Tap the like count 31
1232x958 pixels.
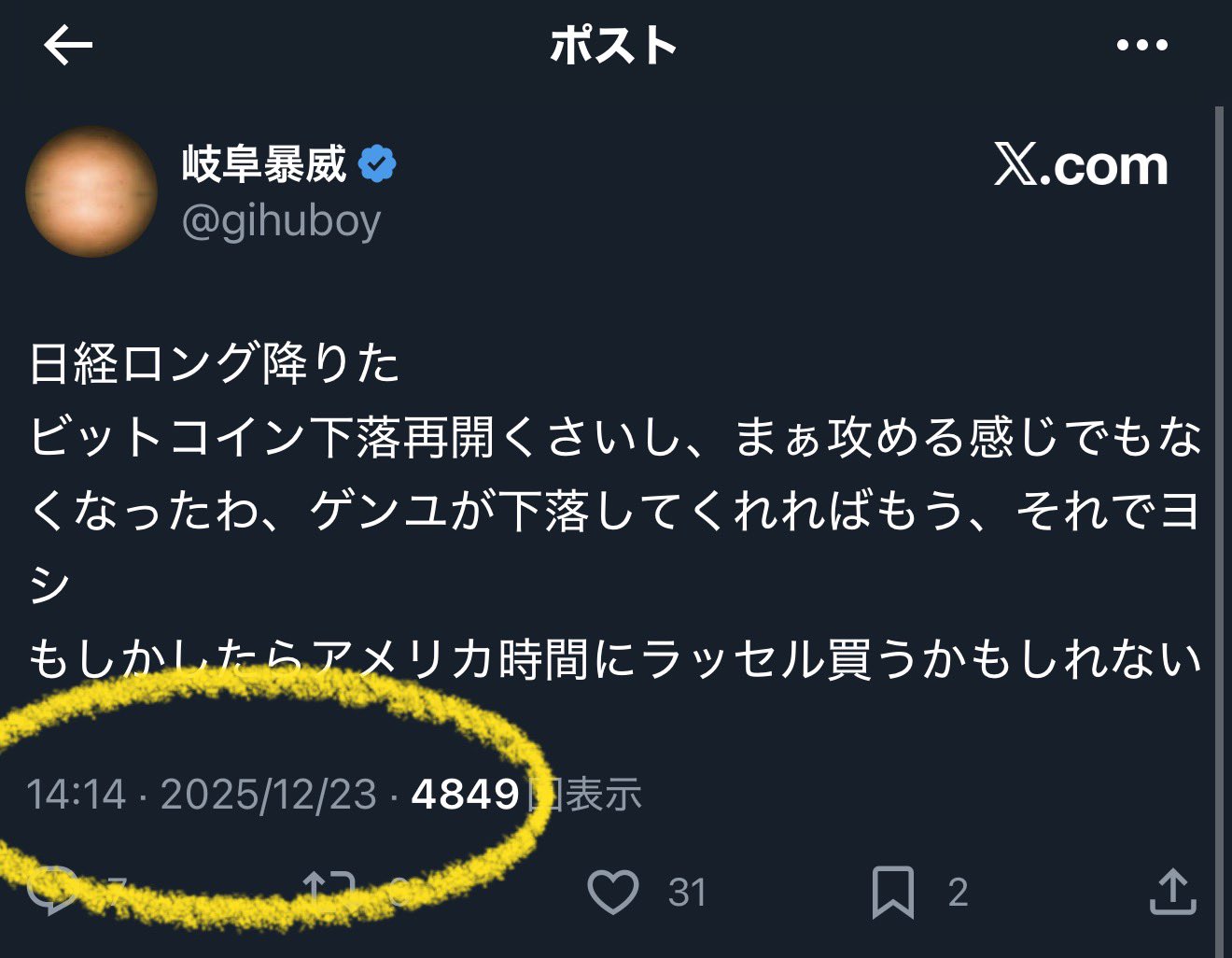tap(687, 893)
